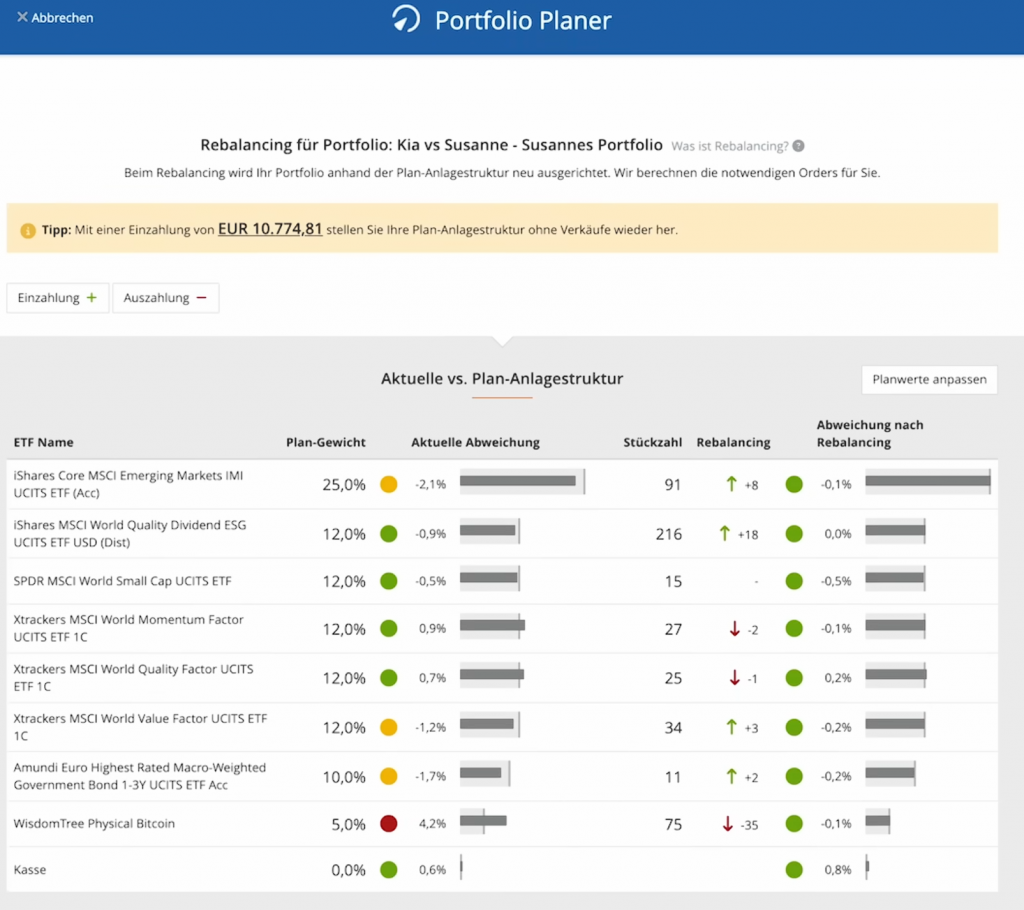Open the 'Was ist Rebalancing?' help icon
Screen dimensions: 1024x910
pyautogui.click(x=799, y=146)
